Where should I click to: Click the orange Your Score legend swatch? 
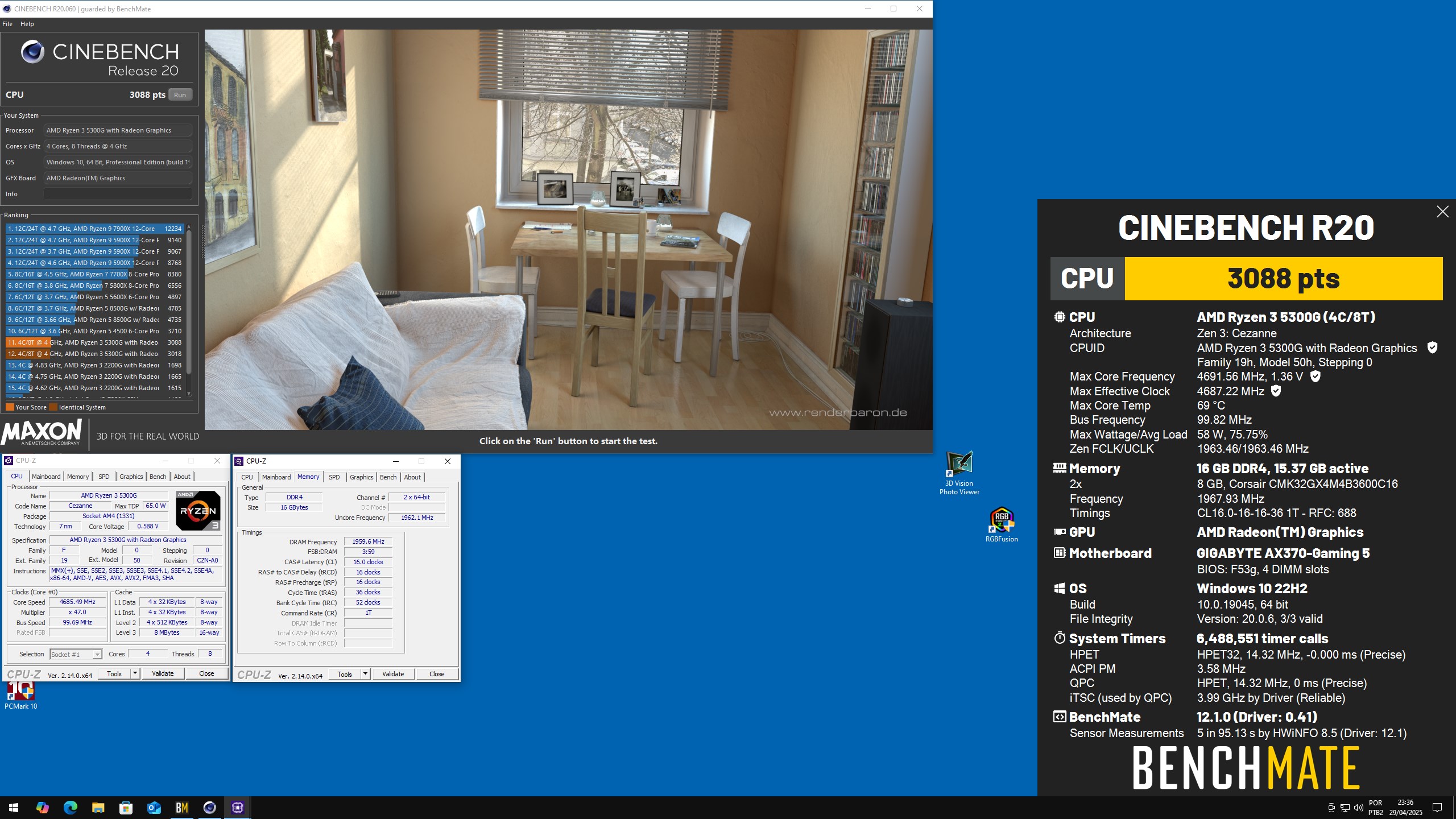pyautogui.click(x=10, y=407)
